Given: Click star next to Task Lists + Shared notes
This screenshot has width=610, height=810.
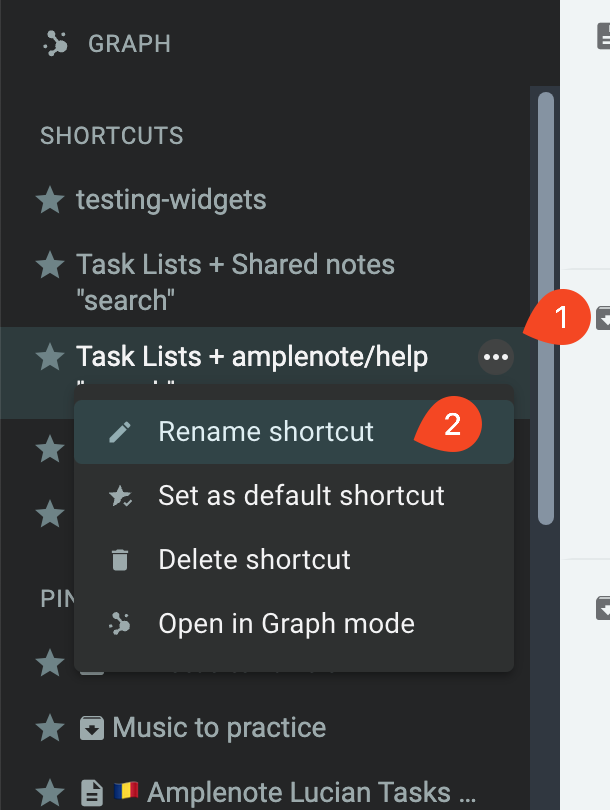Looking at the screenshot, I should [50, 264].
